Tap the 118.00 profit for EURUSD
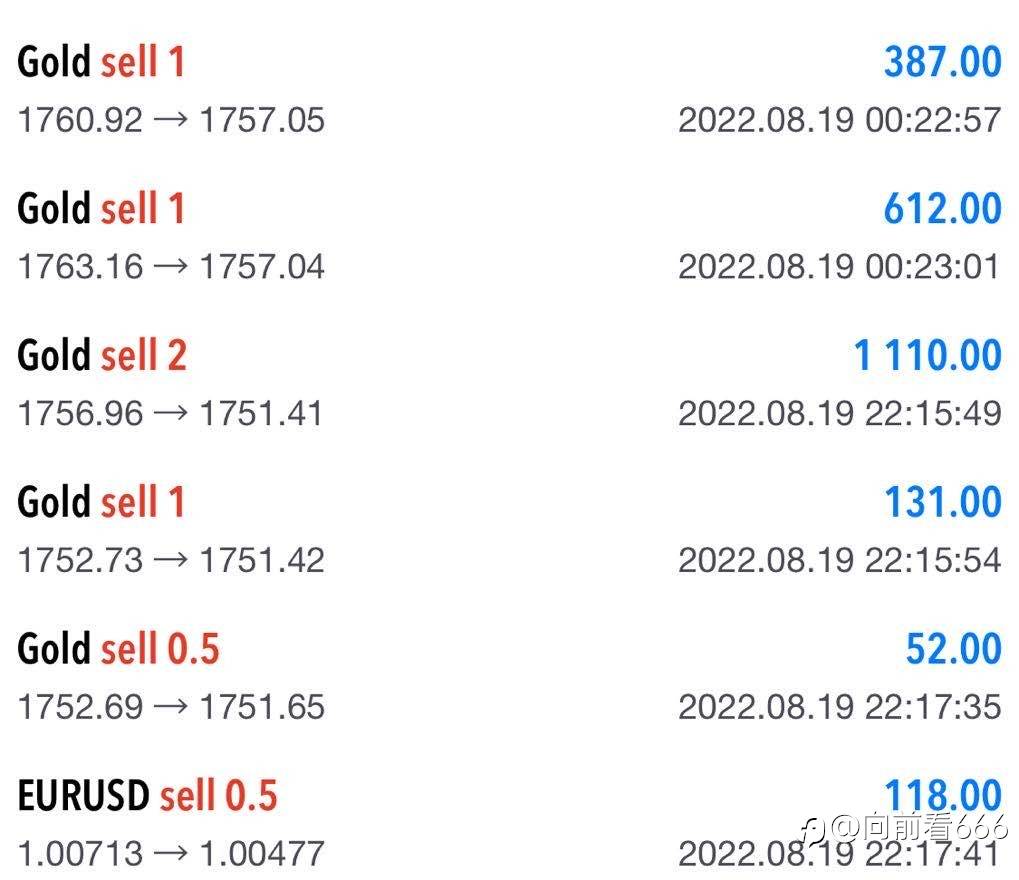The width and height of the screenshot is (1019, 880). pyautogui.click(x=943, y=796)
